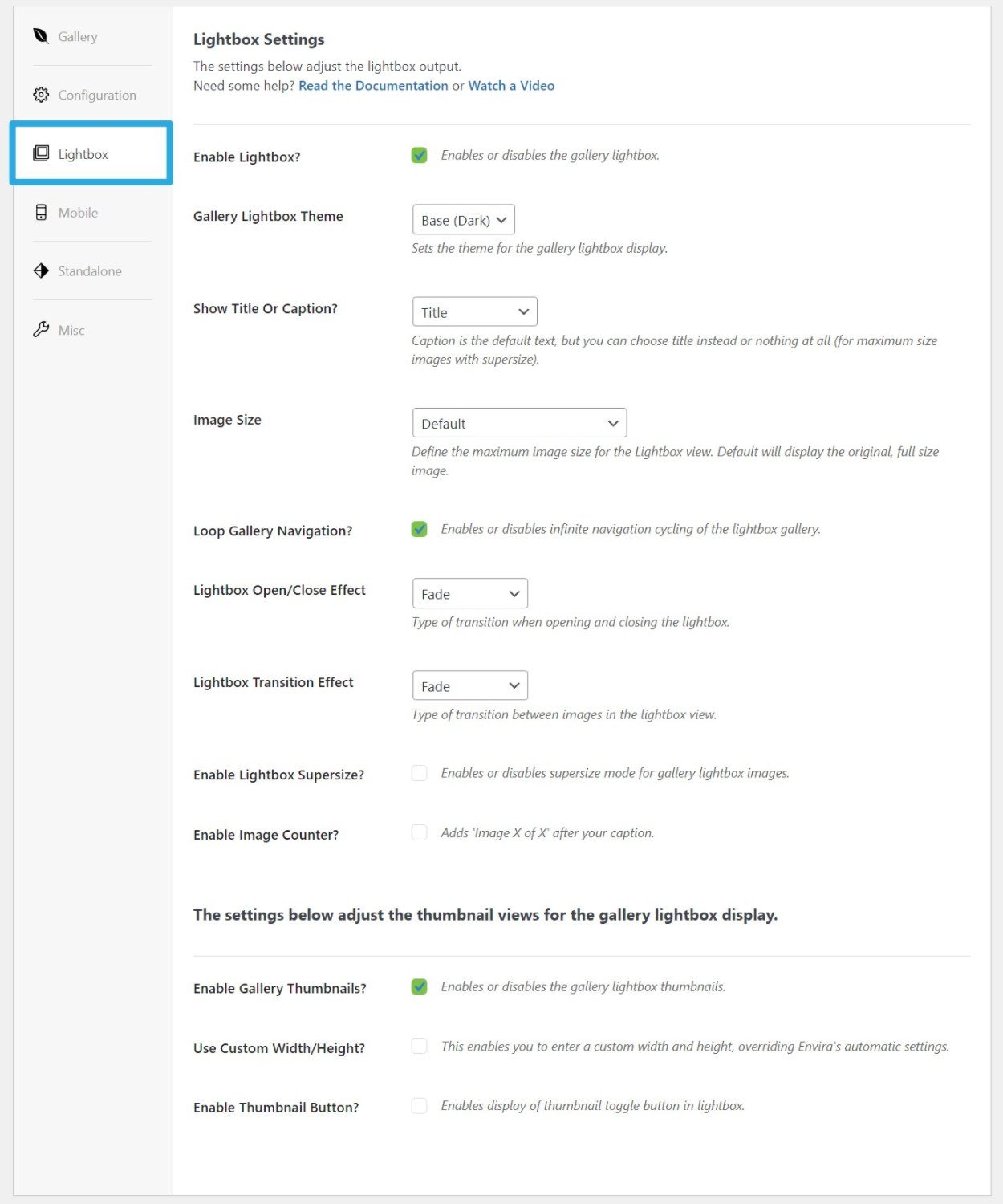Click the Lightbox Transition Effect label
The width and height of the screenshot is (1003, 1204).
tap(273, 682)
